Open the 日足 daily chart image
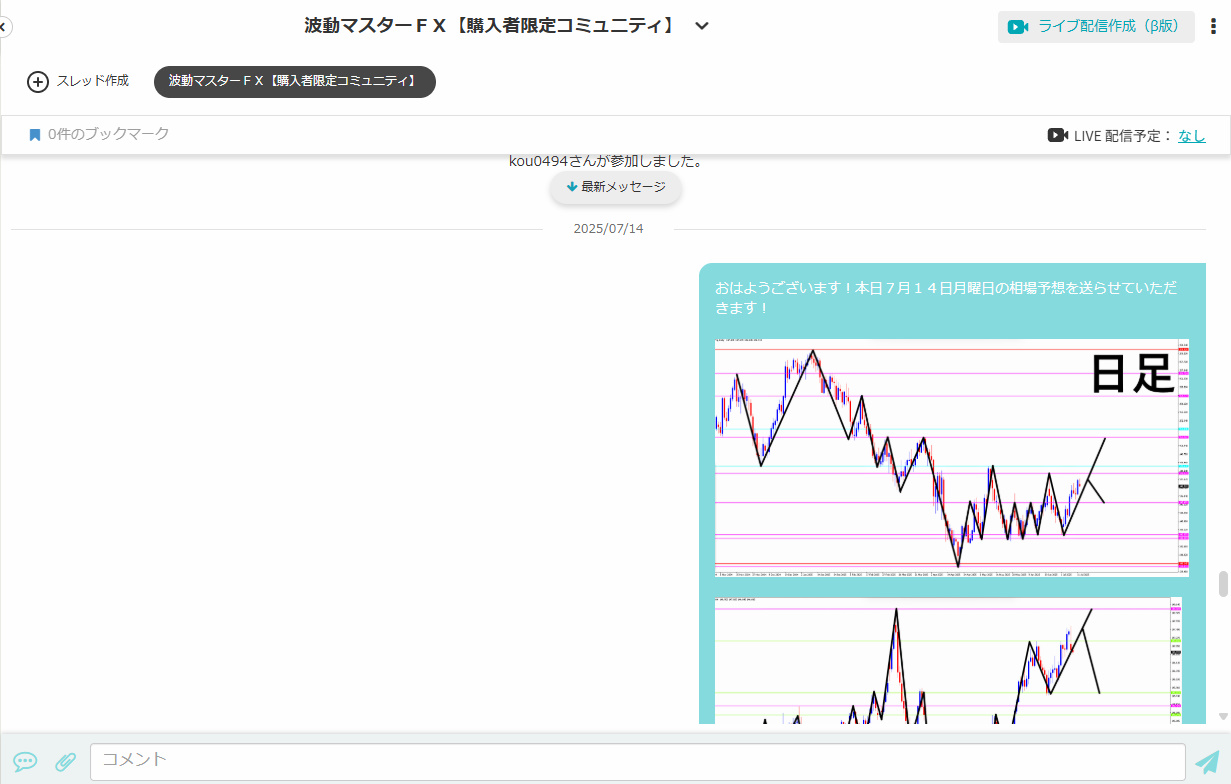The width and height of the screenshot is (1231, 784). pyautogui.click(x=952, y=457)
